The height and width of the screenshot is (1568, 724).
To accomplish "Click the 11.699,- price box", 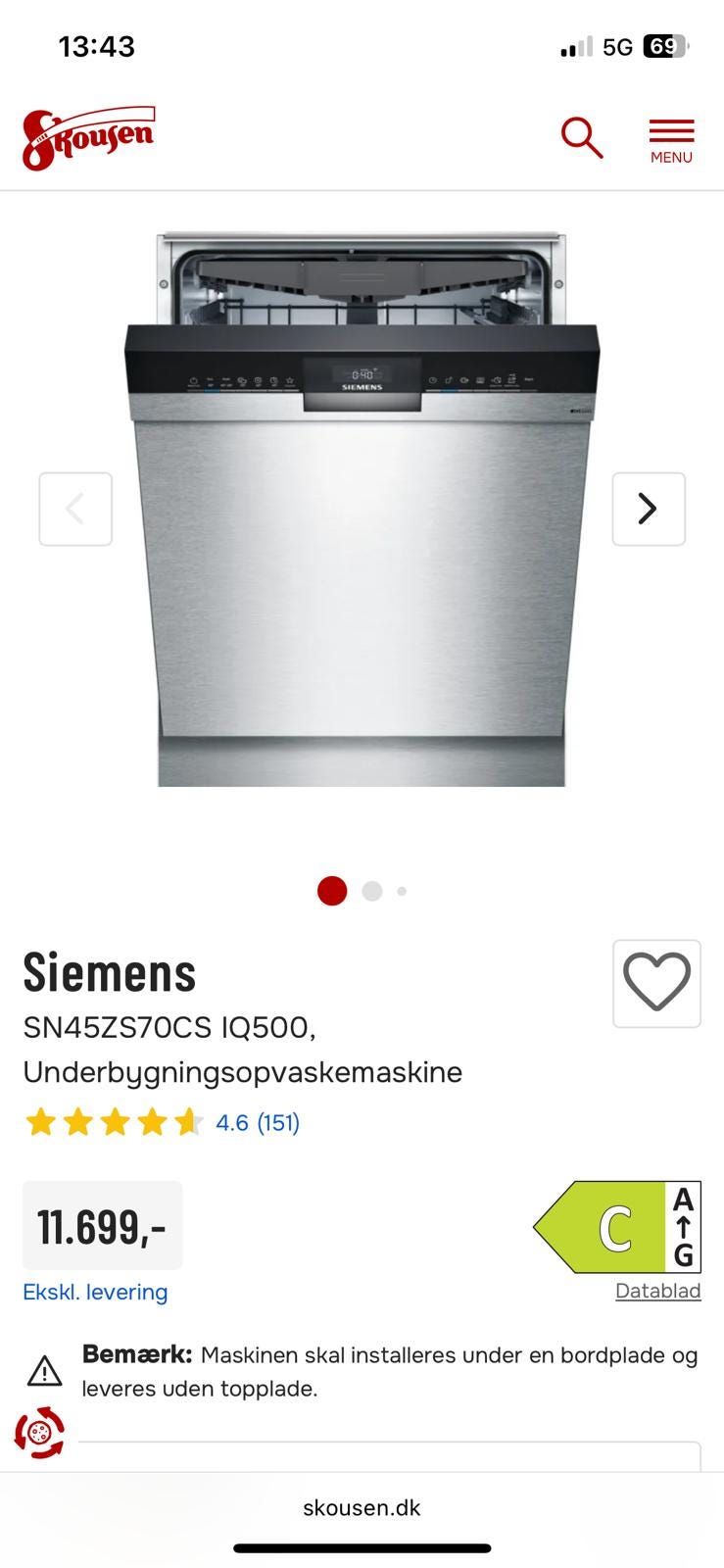I will point(102,1225).
